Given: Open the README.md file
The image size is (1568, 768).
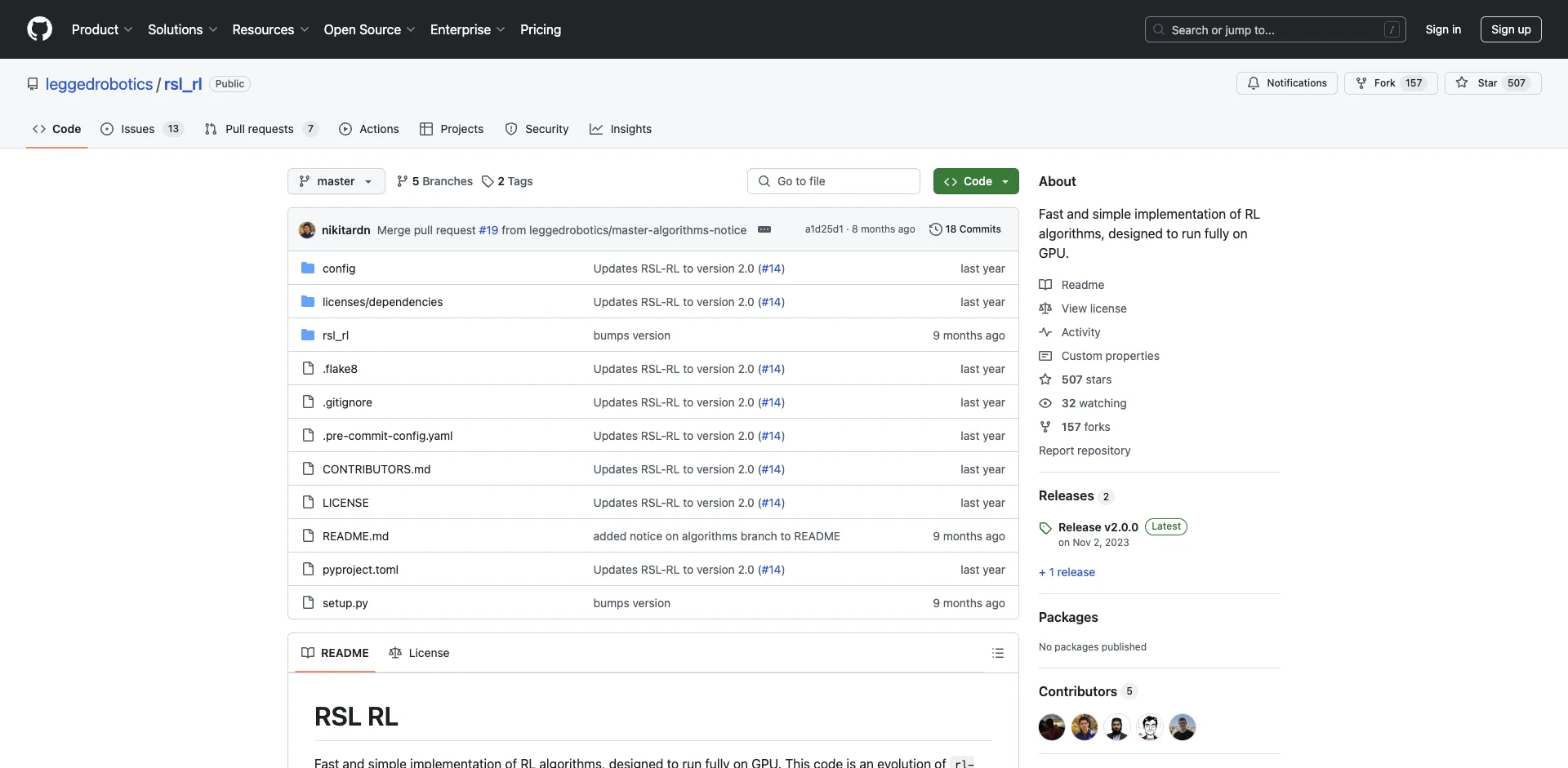Looking at the screenshot, I should (355, 536).
